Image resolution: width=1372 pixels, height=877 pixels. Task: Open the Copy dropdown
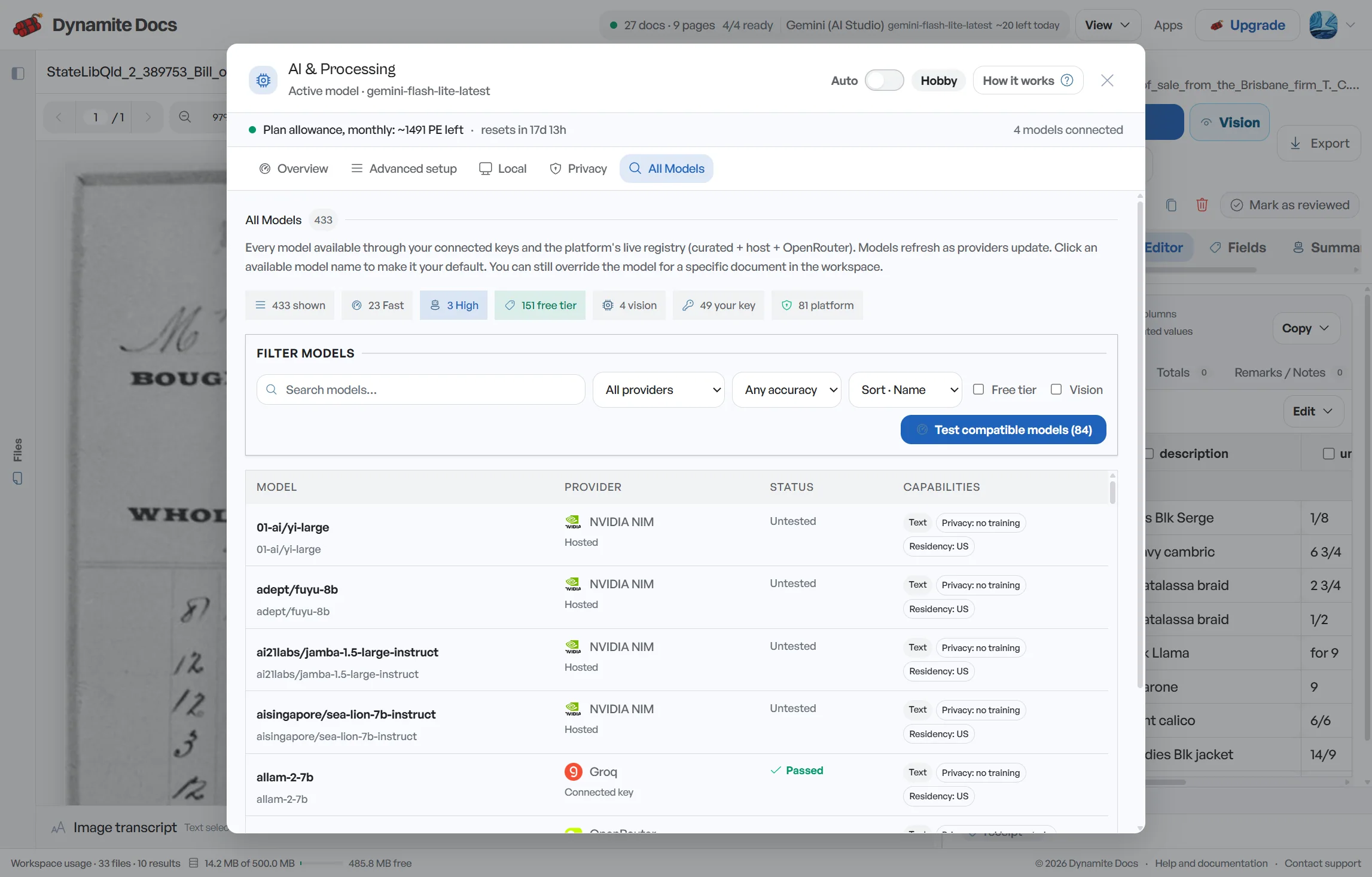click(x=1306, y=328)
